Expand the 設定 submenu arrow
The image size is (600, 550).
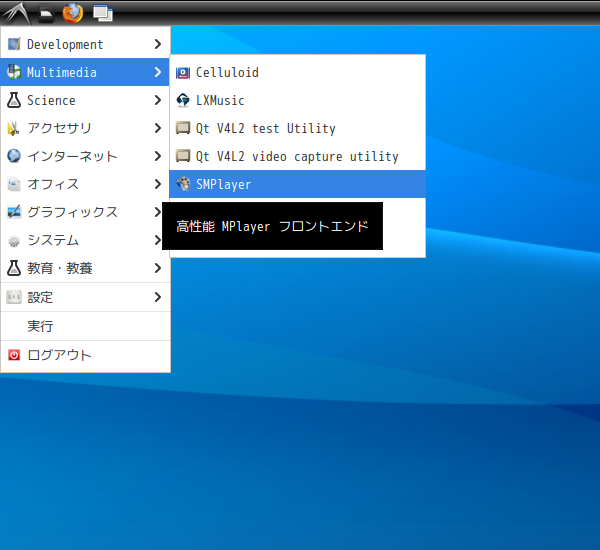(x=158, y=297)
